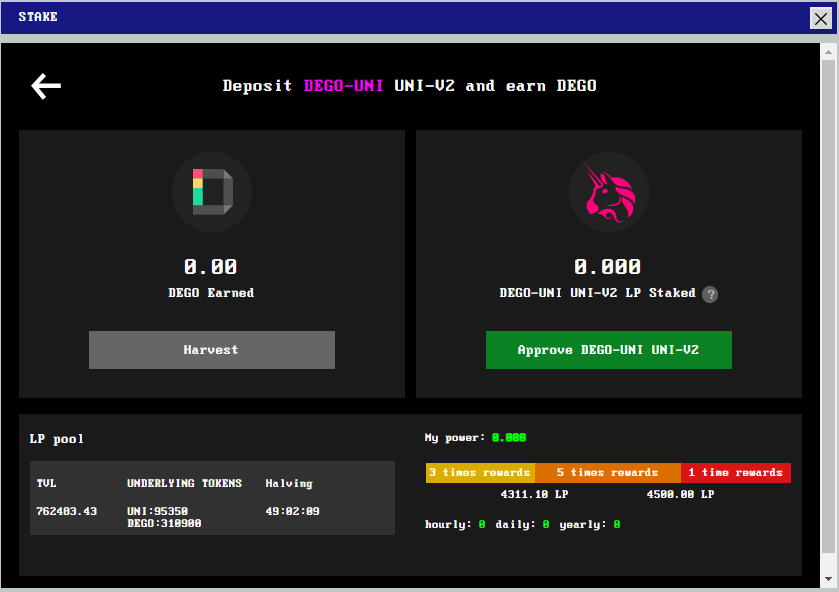The image size is (839, 592).
Task: Click the Harvest button
Action: [212, 350]
